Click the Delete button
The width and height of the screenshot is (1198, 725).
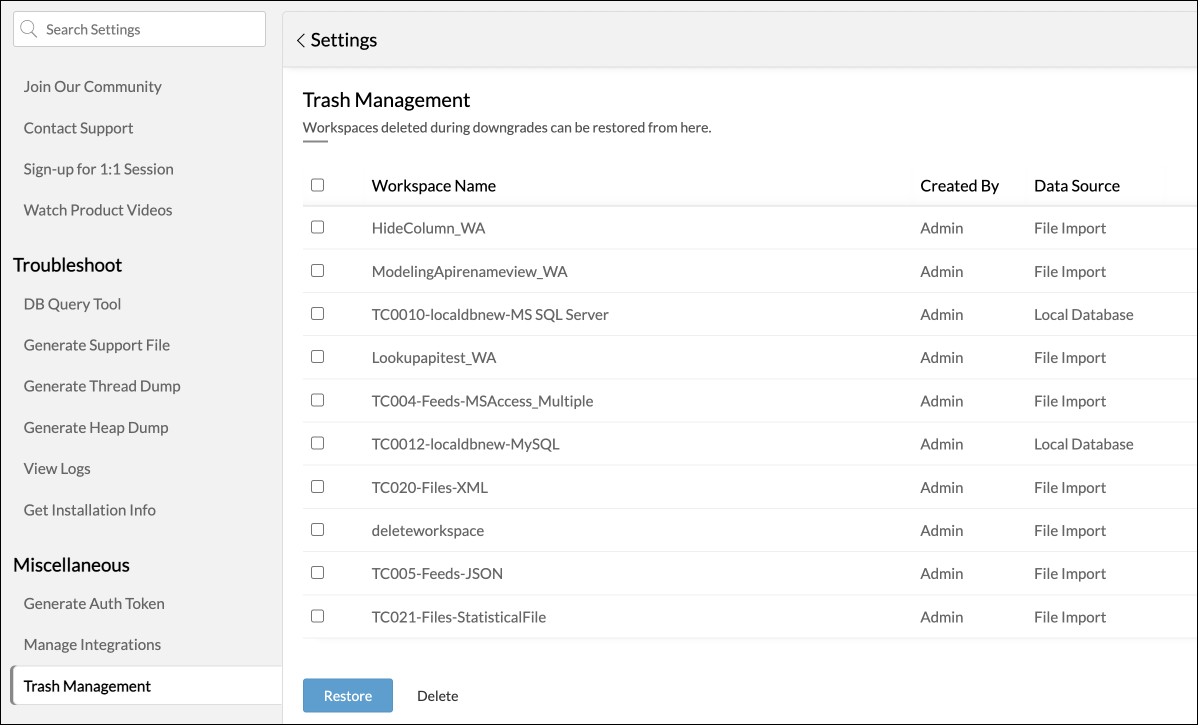tap(437, 696)
